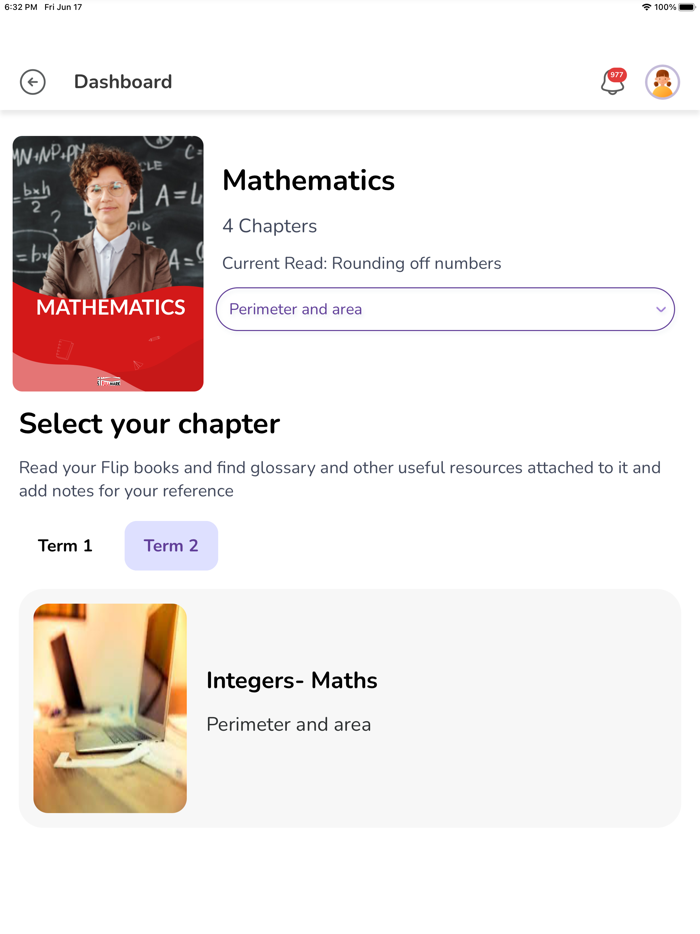The image size is (700, 934).
Task: Click the Dashboard header title
Action: point(123,82)
